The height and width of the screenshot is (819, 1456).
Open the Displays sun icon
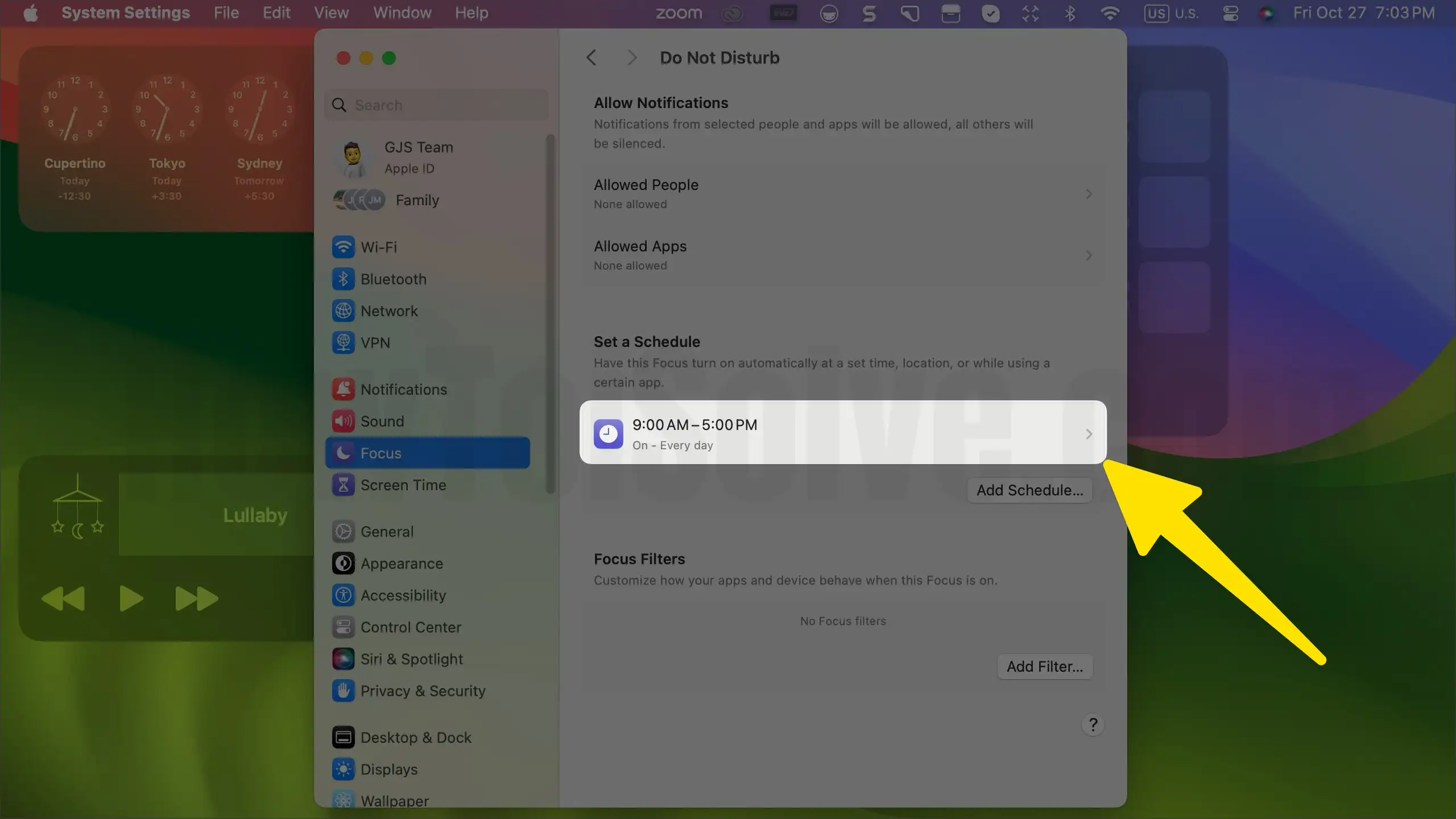tap(343, 770)
